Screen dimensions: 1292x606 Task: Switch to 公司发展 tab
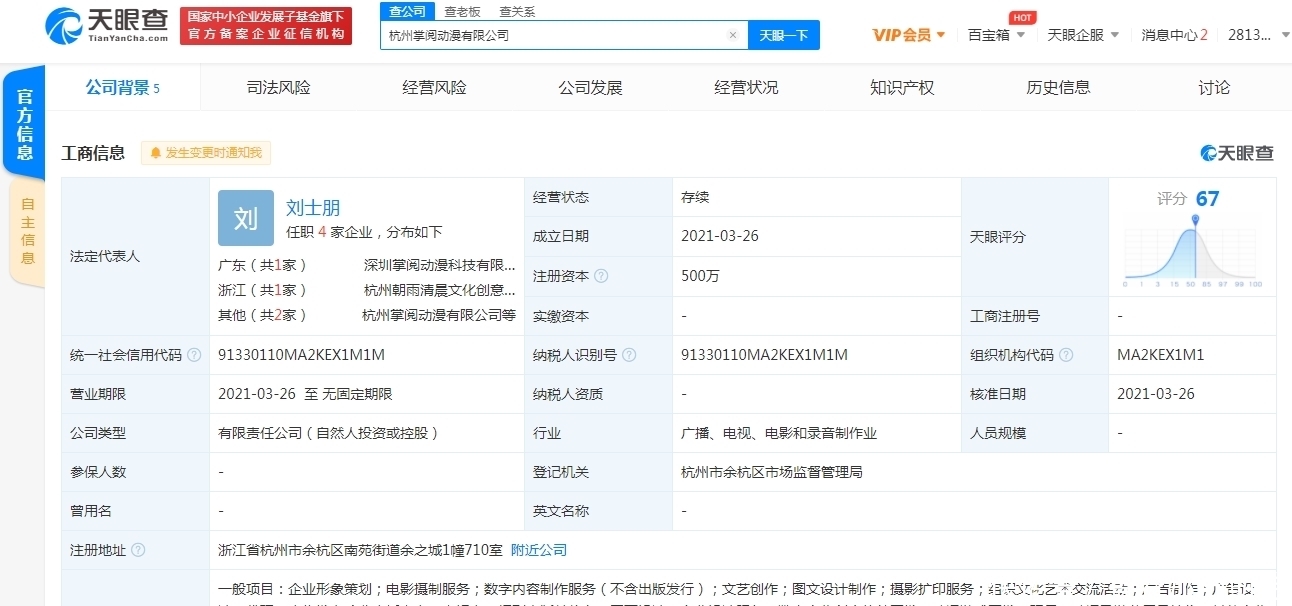coord(591,88)
